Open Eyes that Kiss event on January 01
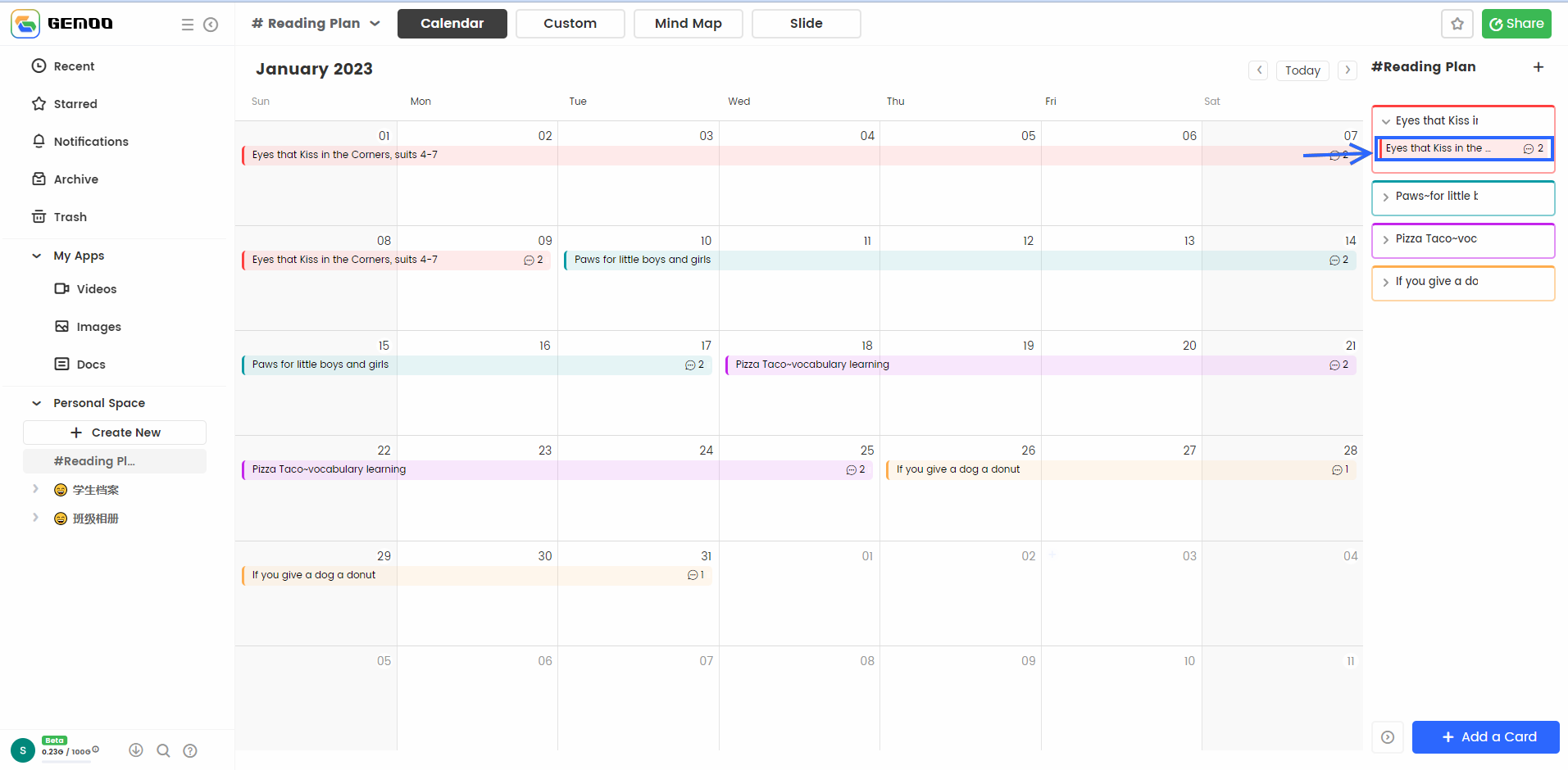1568x770 pixels. coord(802,155)
